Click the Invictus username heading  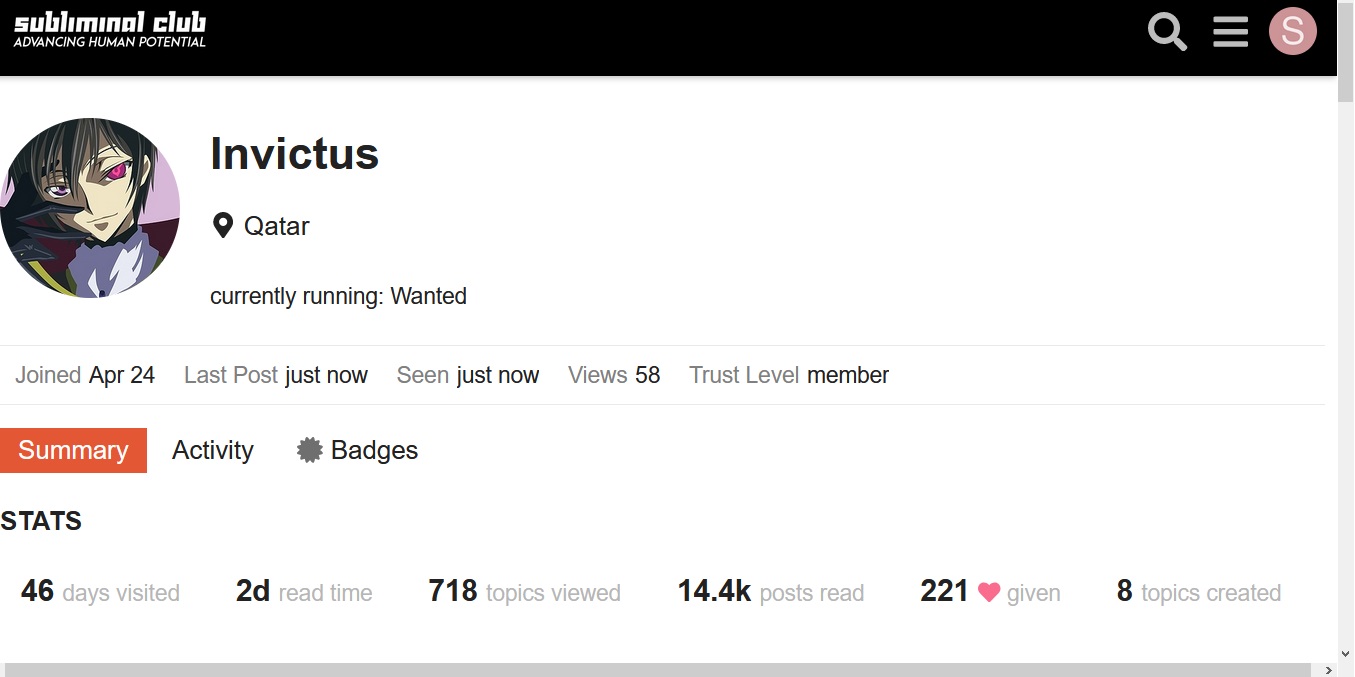pos(295,154)
